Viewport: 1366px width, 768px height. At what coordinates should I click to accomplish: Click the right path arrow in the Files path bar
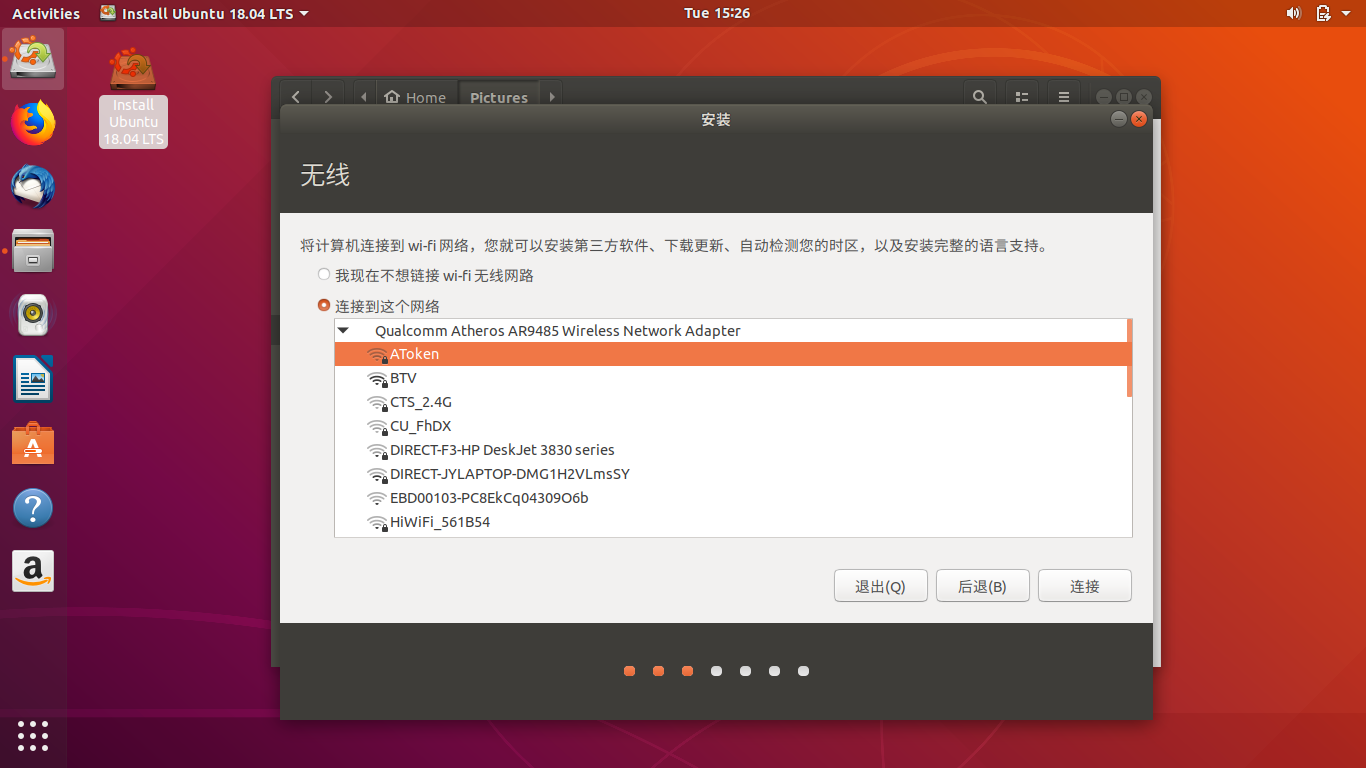coord(551,97)
